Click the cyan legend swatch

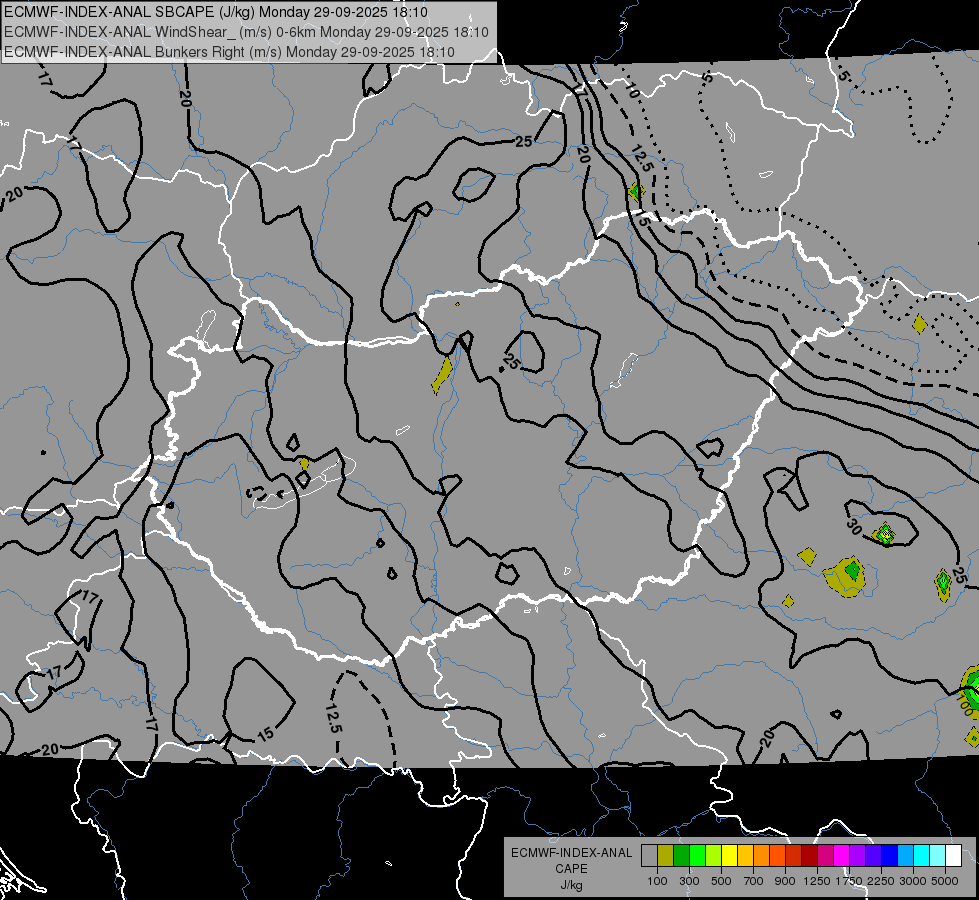922,856
